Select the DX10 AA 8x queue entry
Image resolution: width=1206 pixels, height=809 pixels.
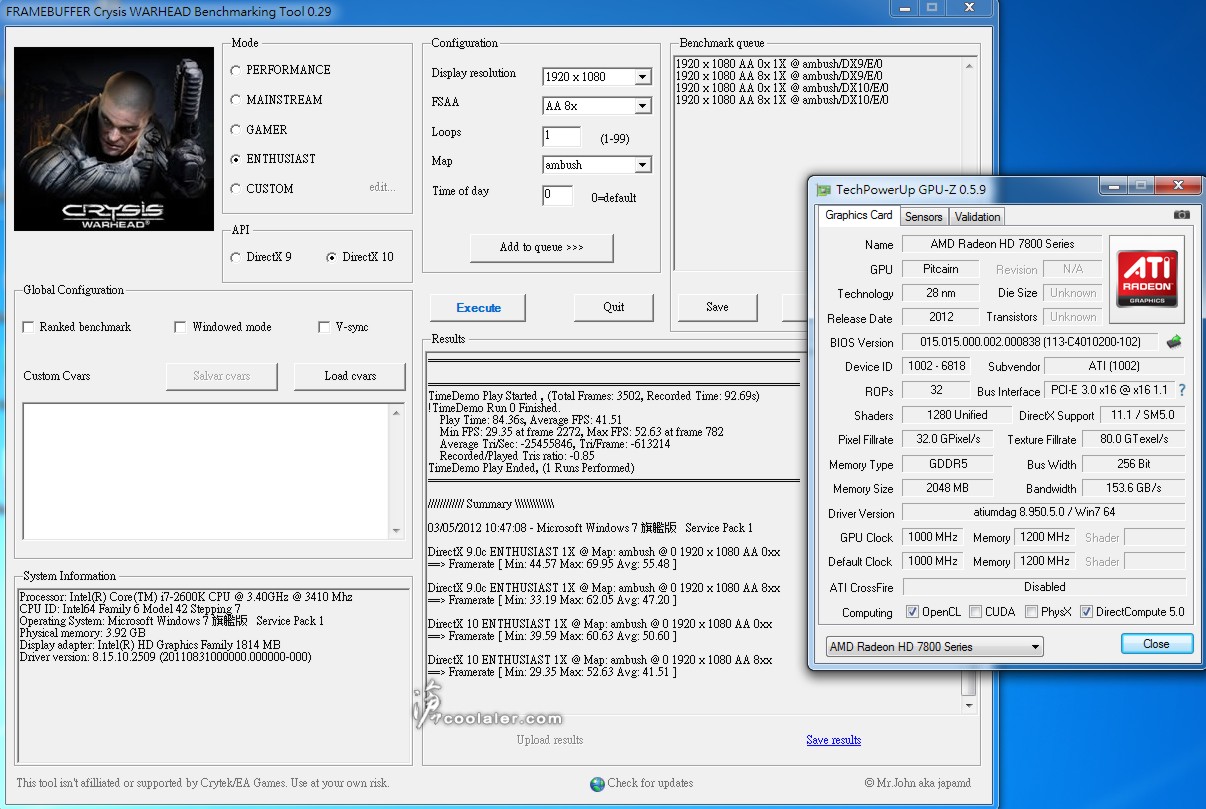(782, 100)
